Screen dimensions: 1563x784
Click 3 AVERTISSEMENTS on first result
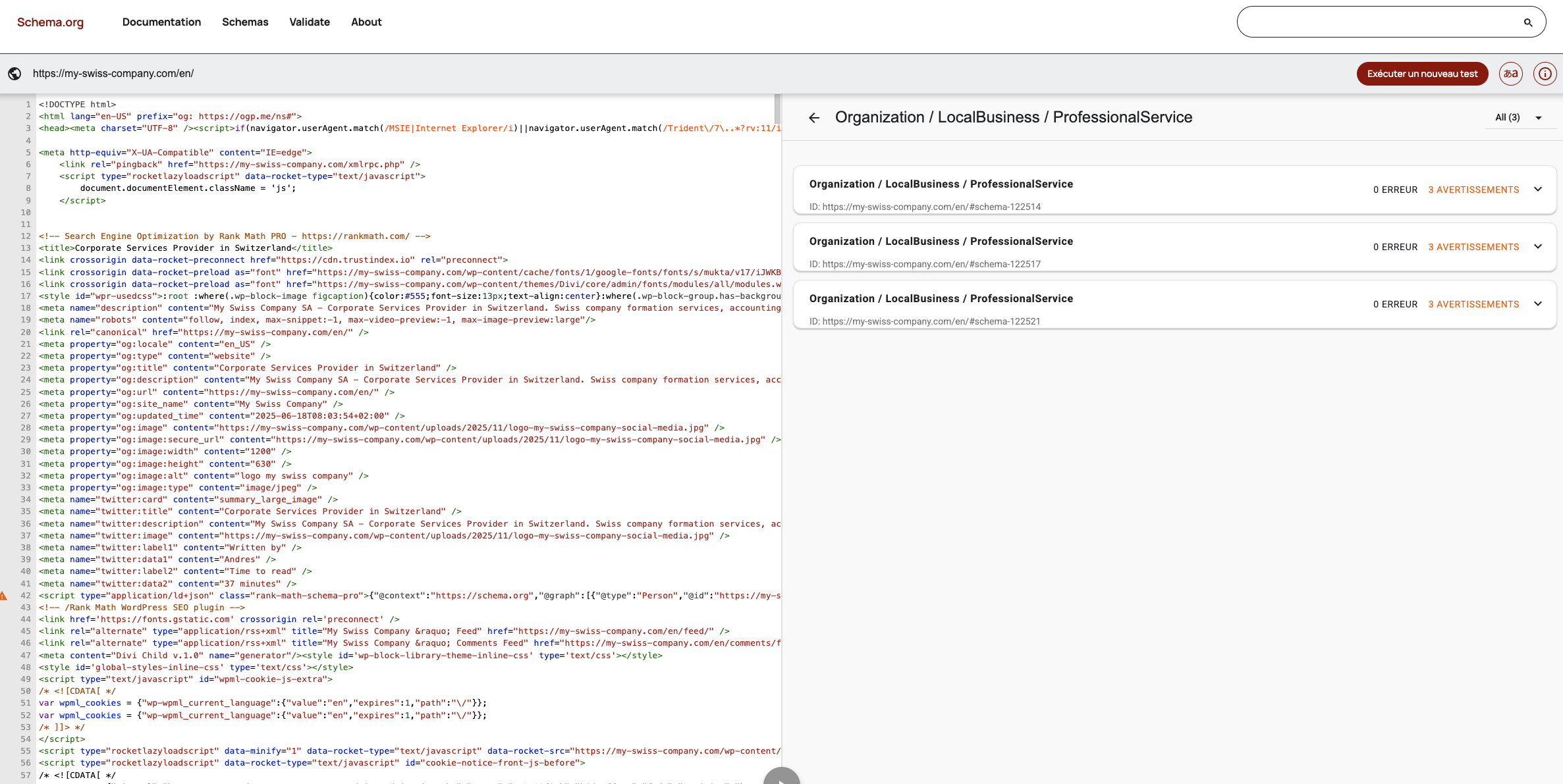coord(1473,190)
